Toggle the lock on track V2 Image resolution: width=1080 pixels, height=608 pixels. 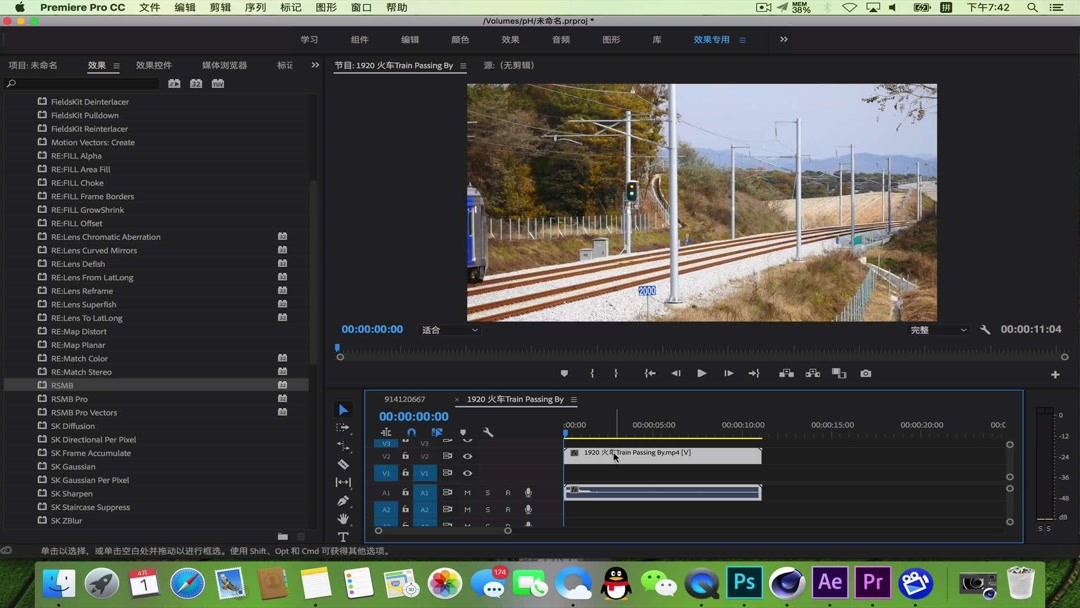[405, 456]
